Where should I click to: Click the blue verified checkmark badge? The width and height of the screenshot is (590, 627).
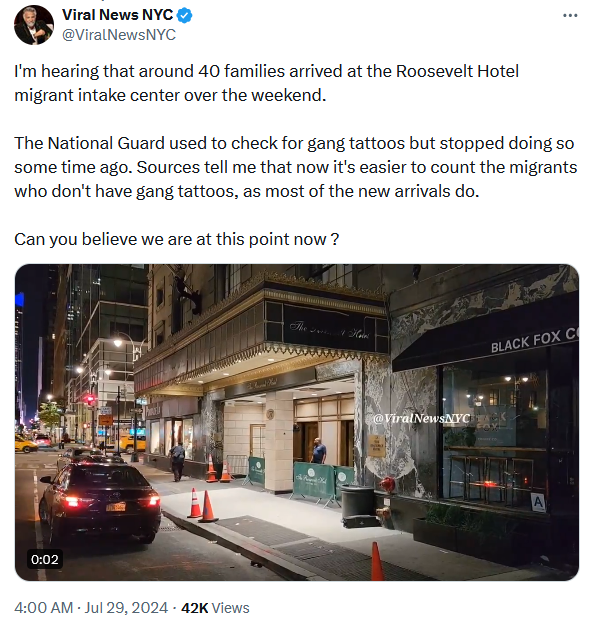click(184, 15)
